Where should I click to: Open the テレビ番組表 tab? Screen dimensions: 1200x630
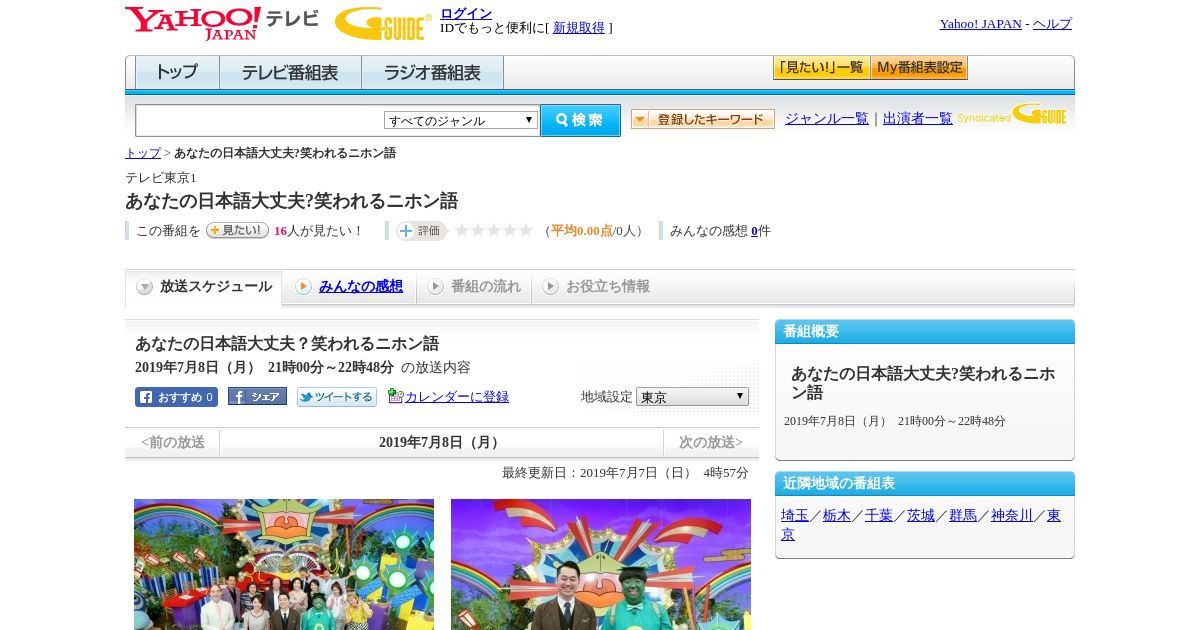click(290, 73)
